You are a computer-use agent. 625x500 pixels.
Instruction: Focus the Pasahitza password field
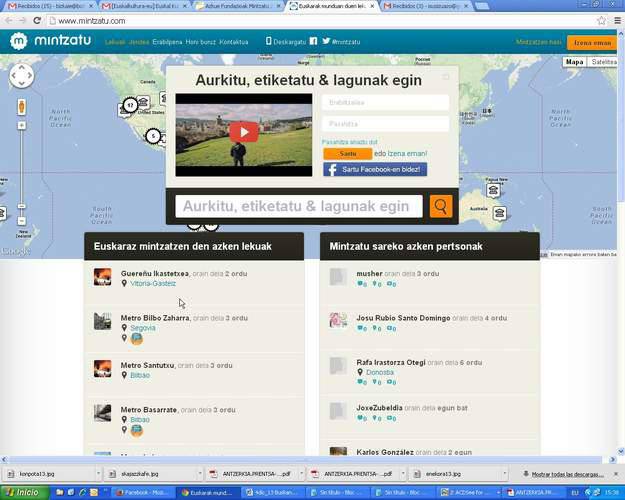tap(385, 124)
